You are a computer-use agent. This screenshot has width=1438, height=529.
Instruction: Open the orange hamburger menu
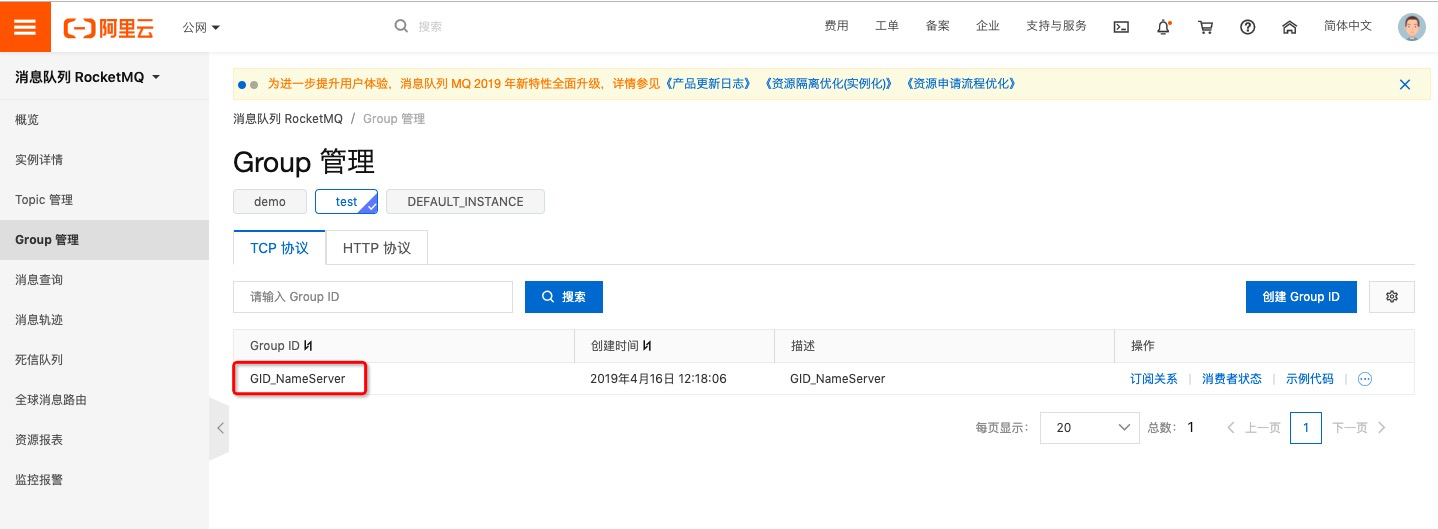coord(25,26)
